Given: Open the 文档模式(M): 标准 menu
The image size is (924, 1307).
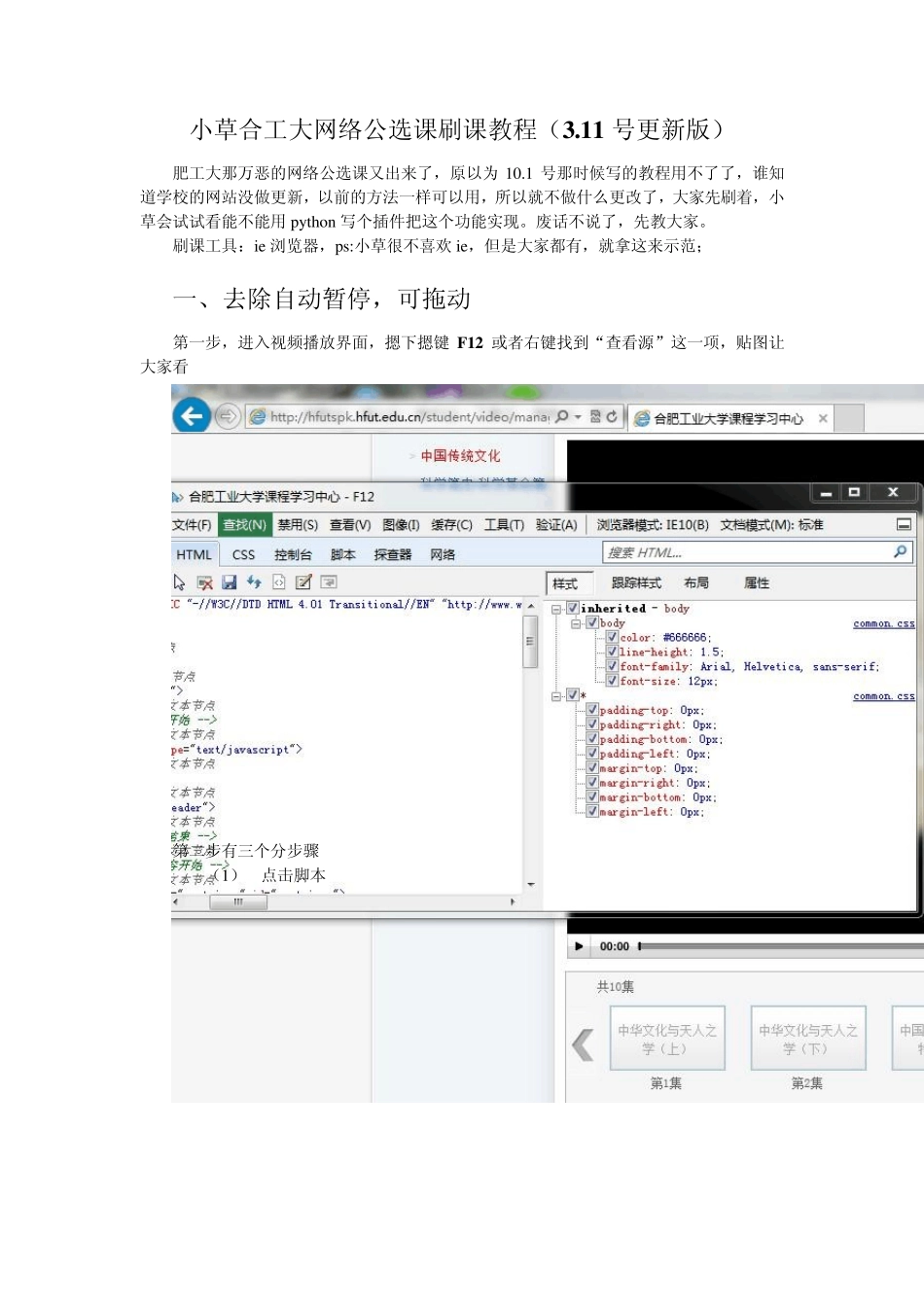Looking at the screenshot, I should (771, 524).
